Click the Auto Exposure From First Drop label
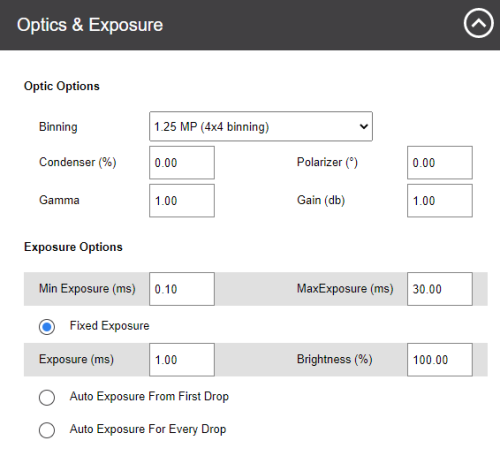 point(149,396)
